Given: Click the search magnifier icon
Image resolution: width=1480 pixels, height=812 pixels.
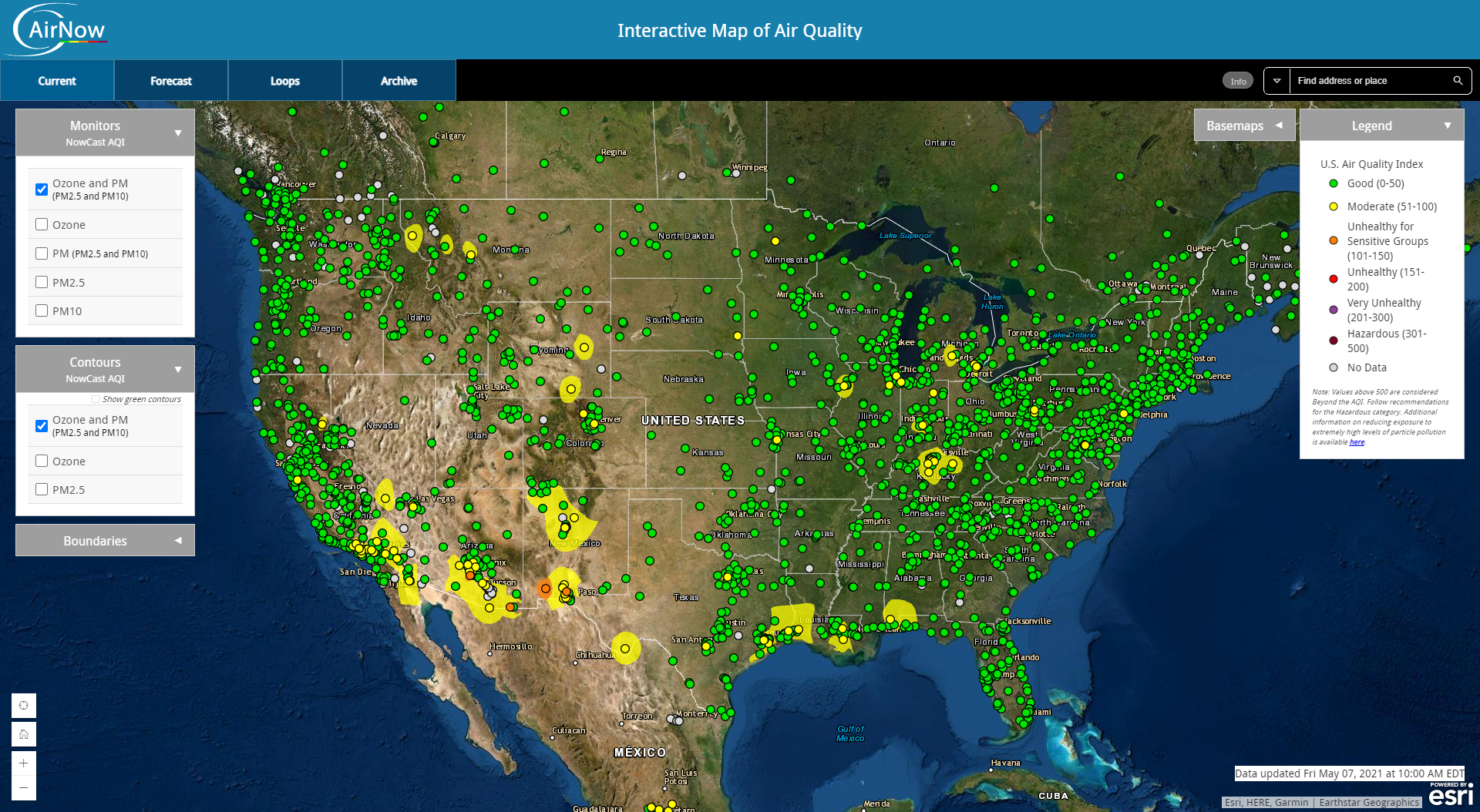Looking at the screenshot, I should coord(1458,81).
